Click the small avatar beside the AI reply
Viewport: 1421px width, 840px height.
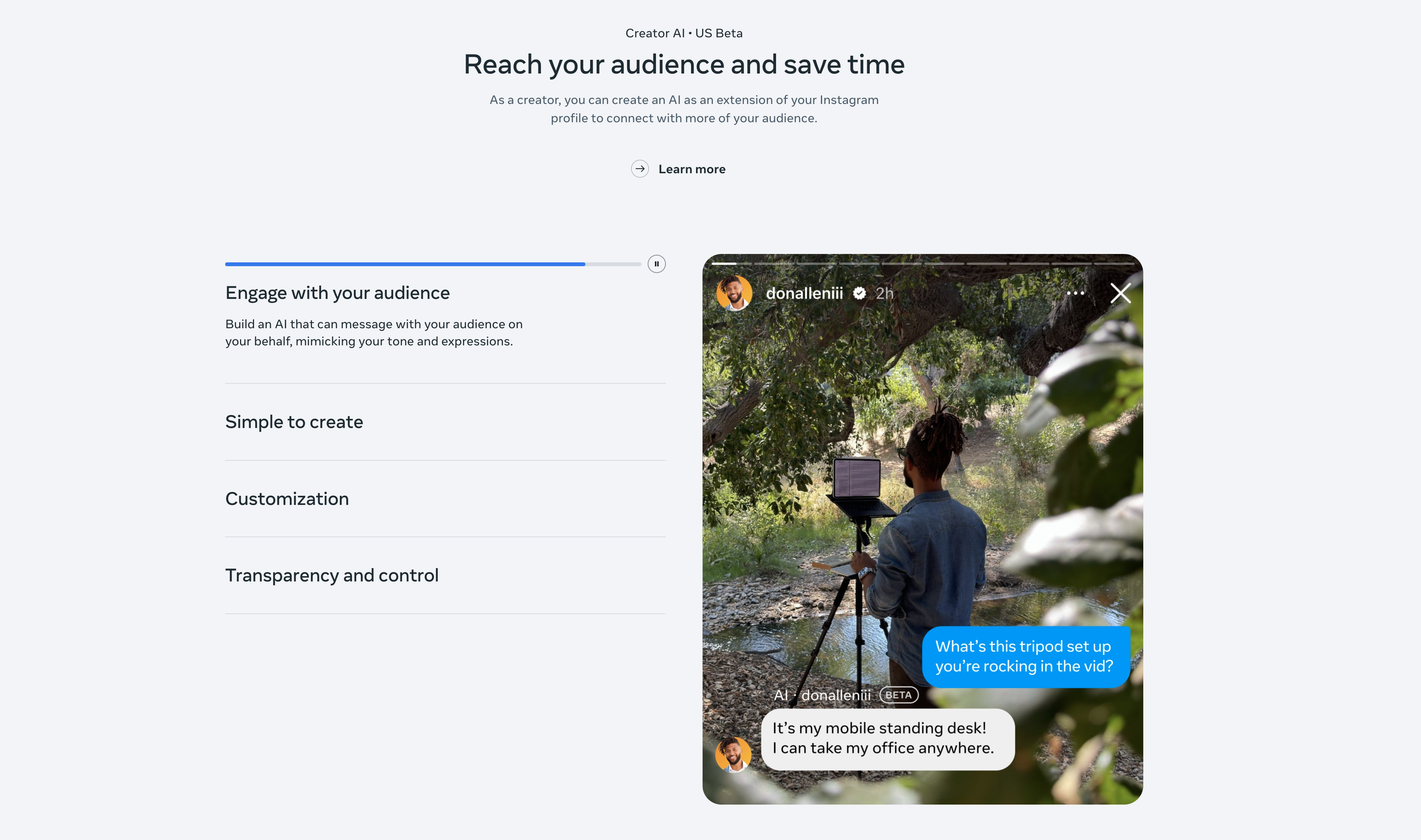tap(733, 754)
